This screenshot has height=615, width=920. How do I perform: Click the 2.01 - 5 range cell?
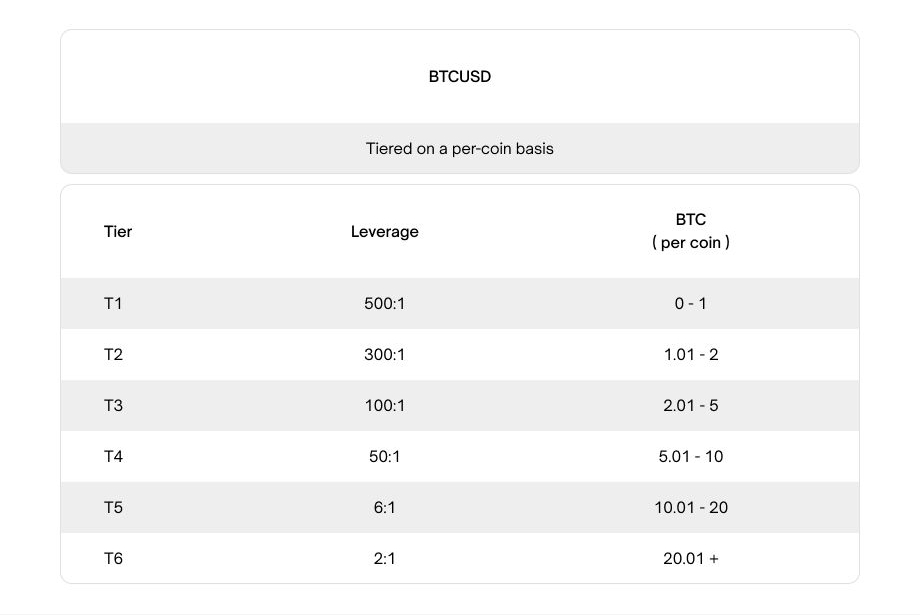click(x=691, y=406)
